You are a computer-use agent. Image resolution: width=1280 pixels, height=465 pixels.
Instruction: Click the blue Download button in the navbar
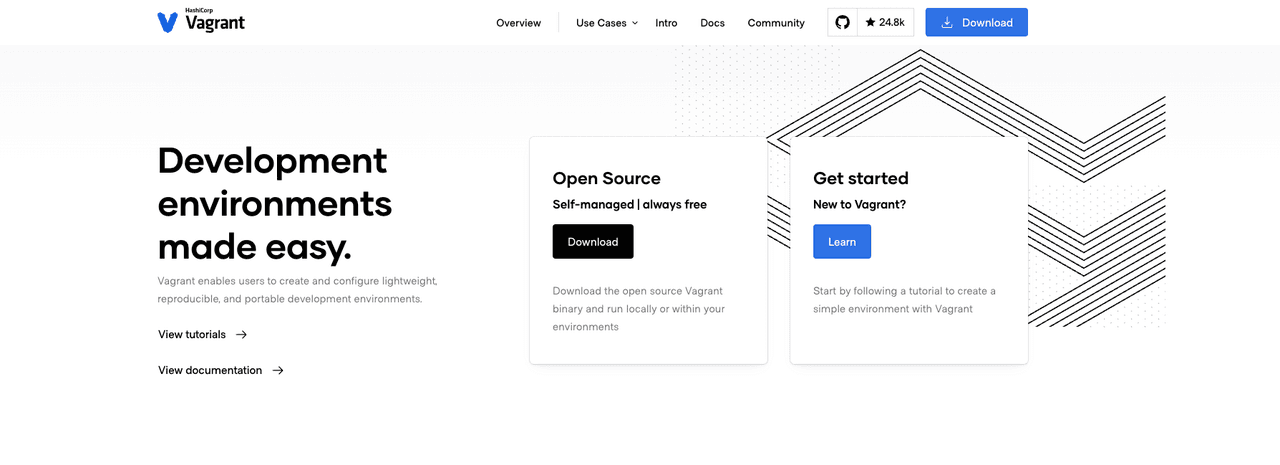tap(976, 22)
